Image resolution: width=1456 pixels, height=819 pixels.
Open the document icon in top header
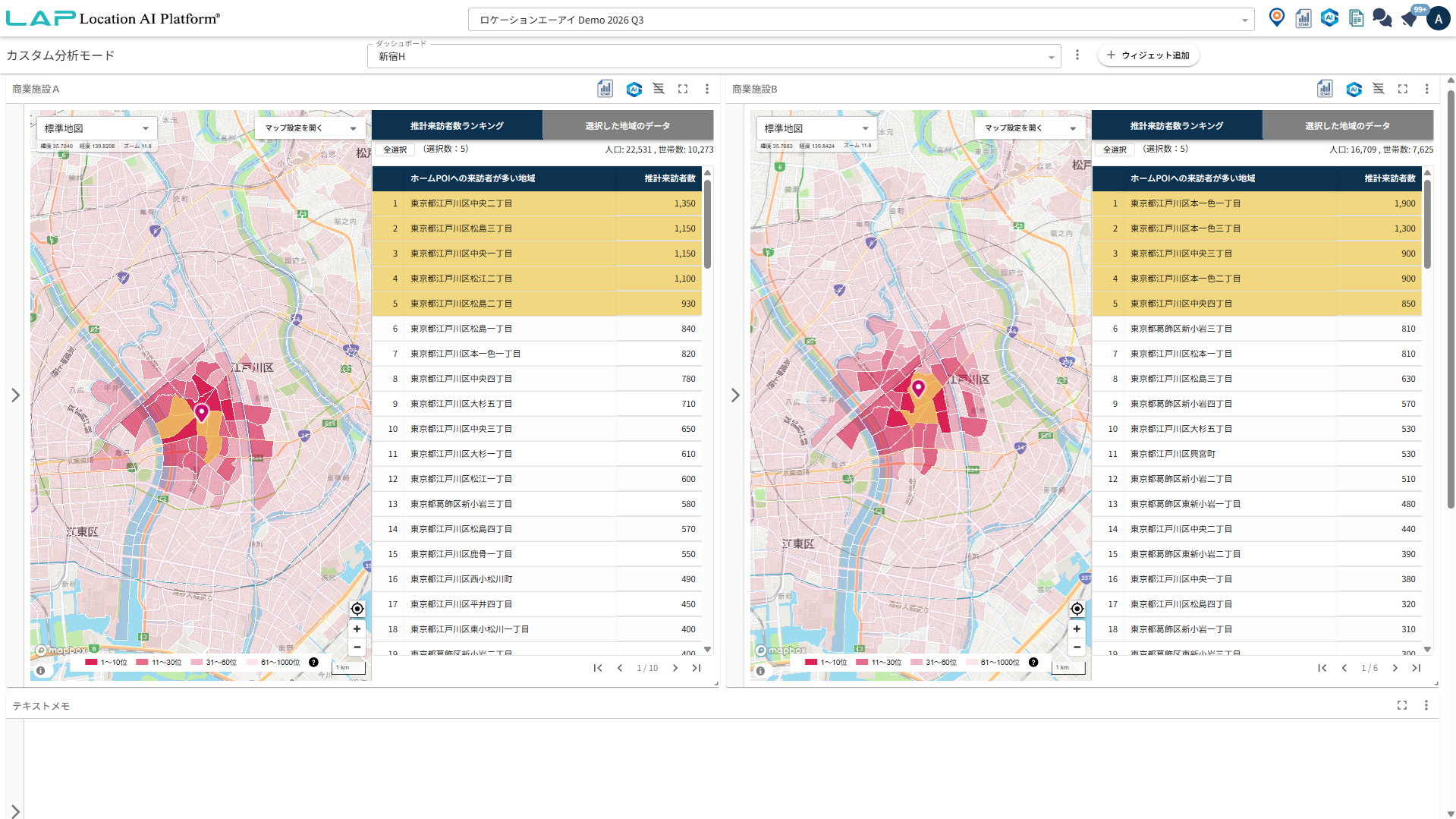[x=1356, y=18]
